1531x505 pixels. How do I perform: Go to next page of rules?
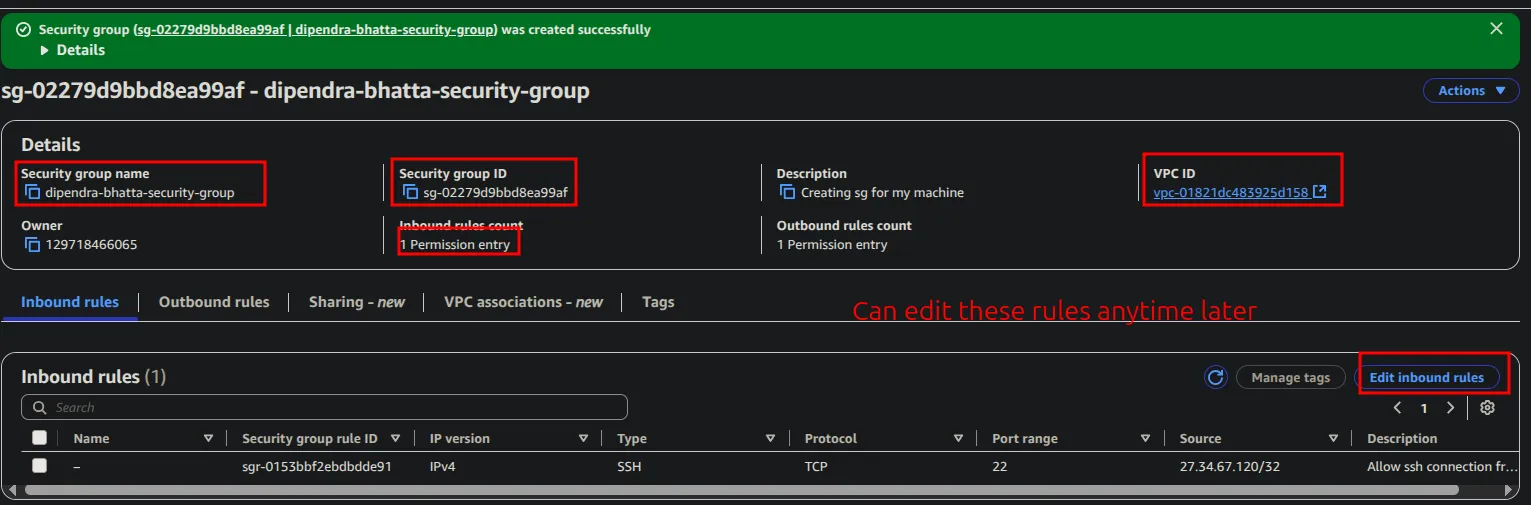(x=1450, y=408)
